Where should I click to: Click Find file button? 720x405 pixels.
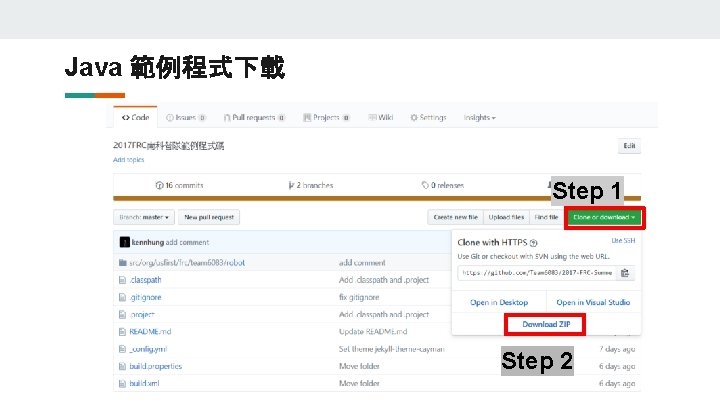click(546, 217)
